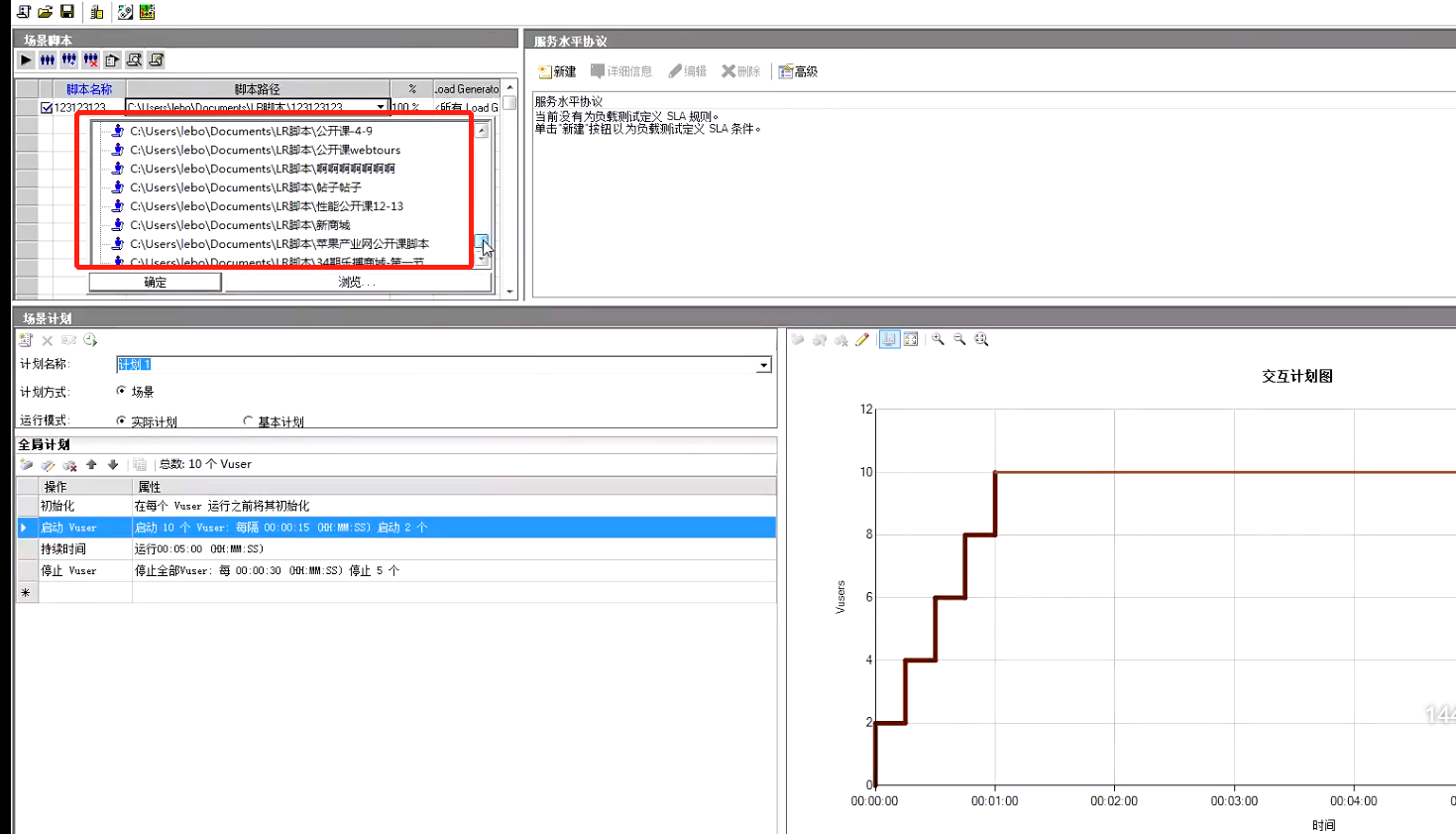Click the yellow pencil edit icon above graph

[x=862, y=340]
